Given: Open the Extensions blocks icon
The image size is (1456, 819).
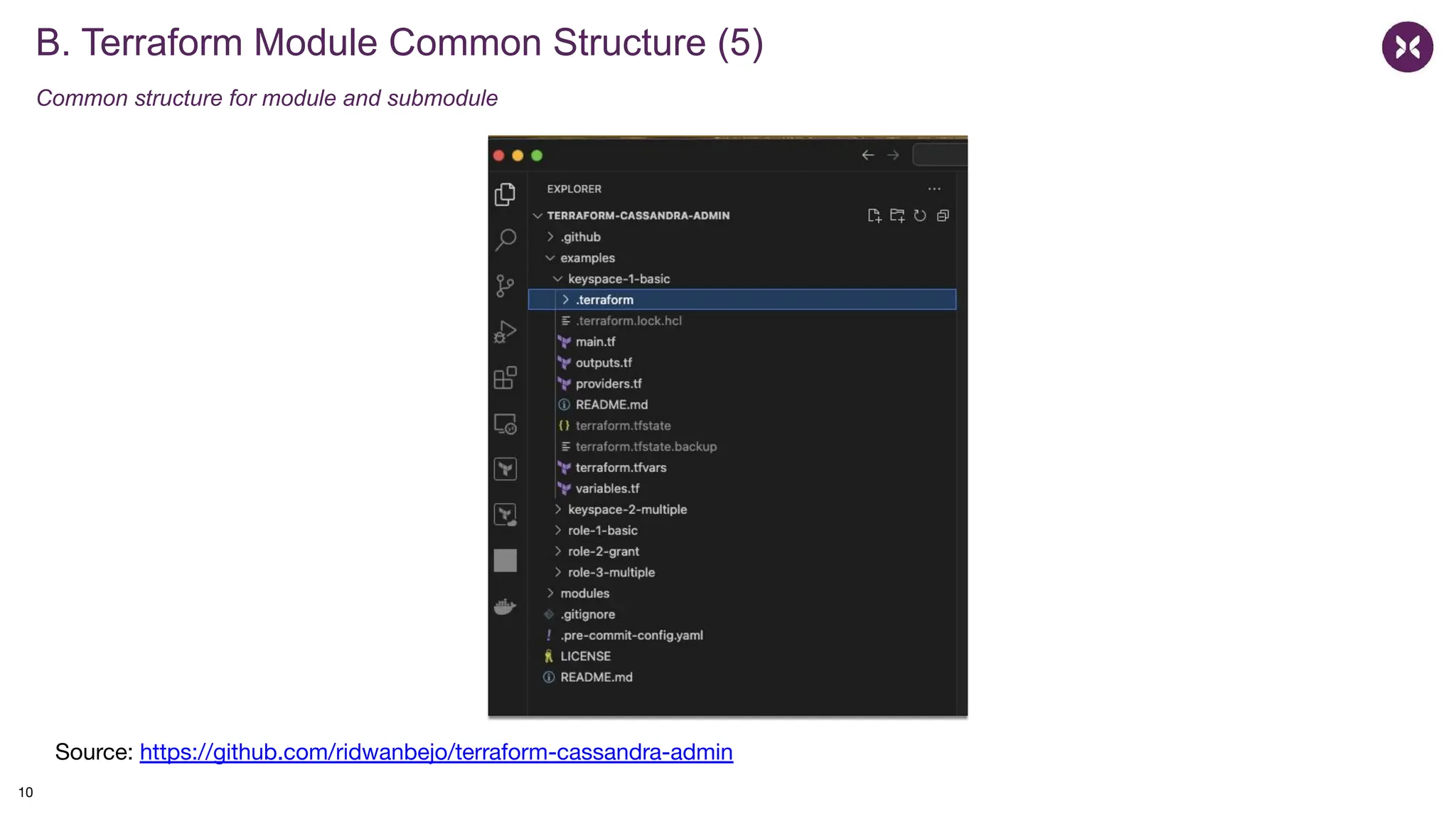Looking at the screenshot, I should [505, 378].
